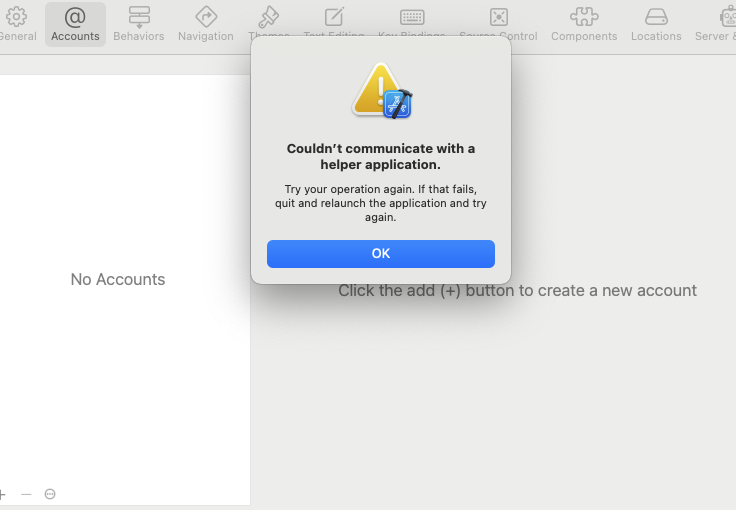This screenshot has height=510, width=736.
Task: Switch to Navigation preferences
Action: click(x=206, y=23)
